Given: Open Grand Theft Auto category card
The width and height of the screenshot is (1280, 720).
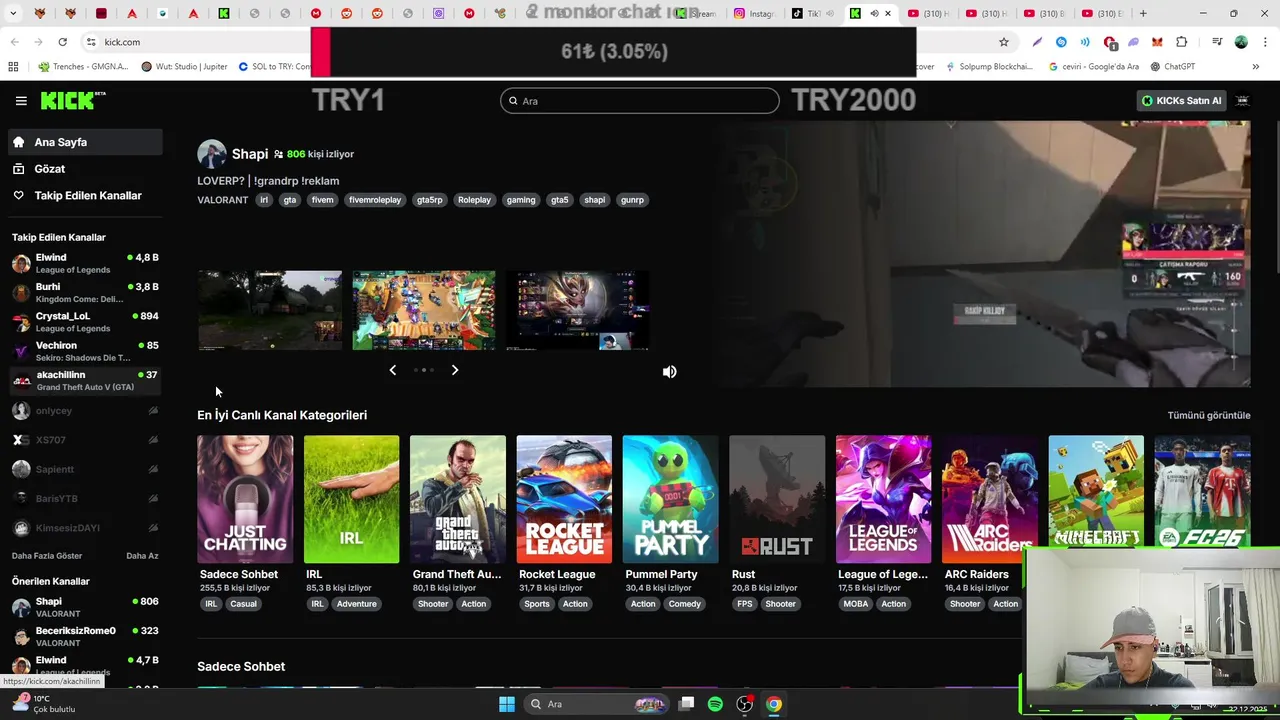Looking at the screenshot, I should coord(458,499).
